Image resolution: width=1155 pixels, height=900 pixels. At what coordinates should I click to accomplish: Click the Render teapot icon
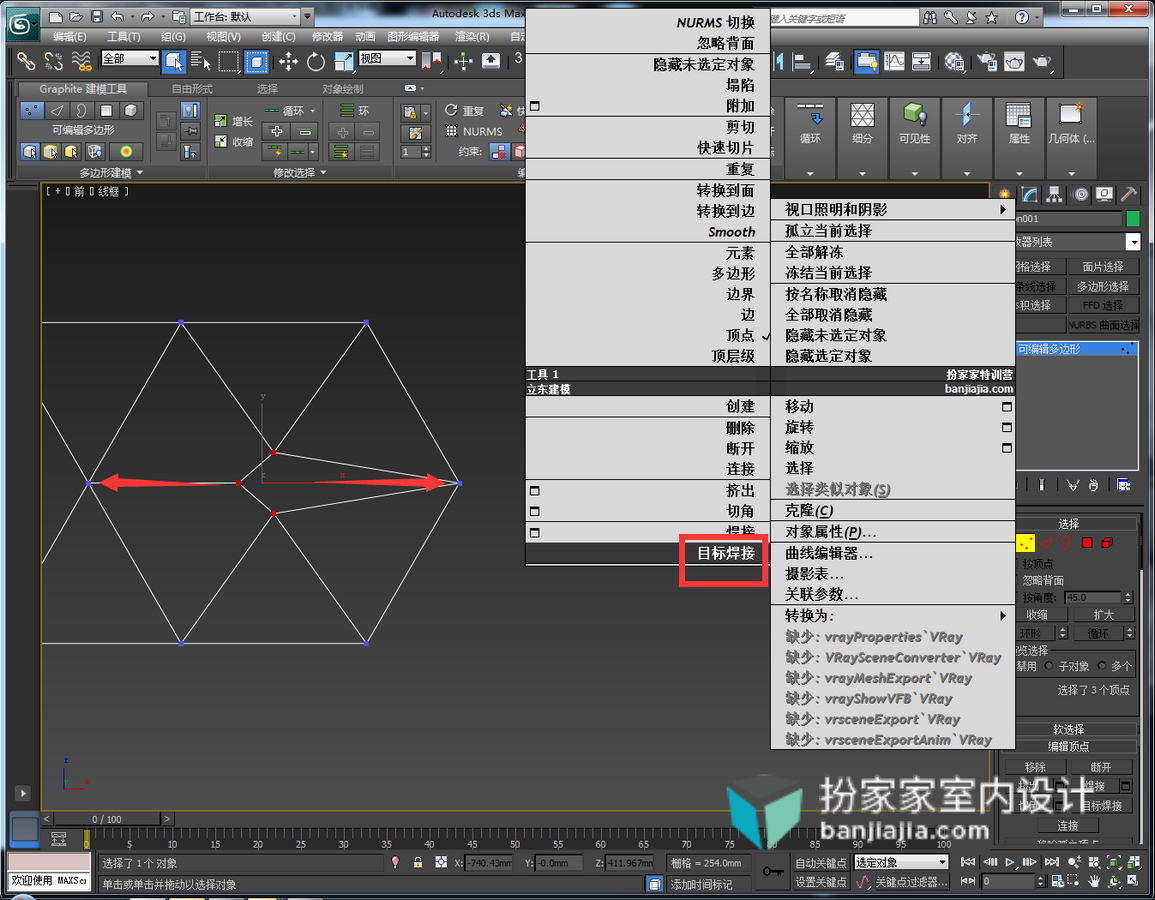(x=1042, y=62)
